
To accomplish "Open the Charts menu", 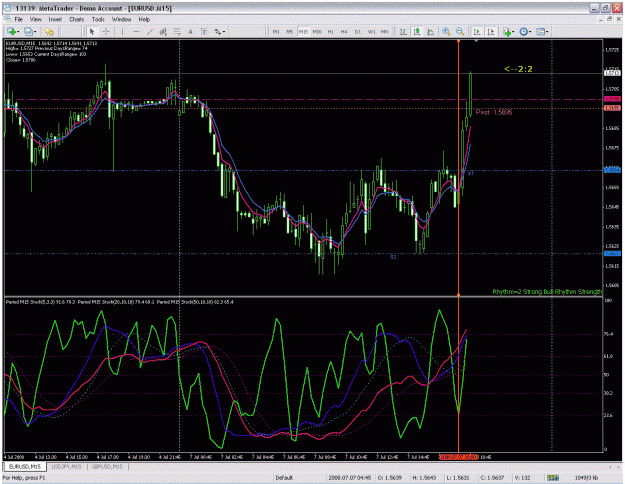I will coord(77,19).
